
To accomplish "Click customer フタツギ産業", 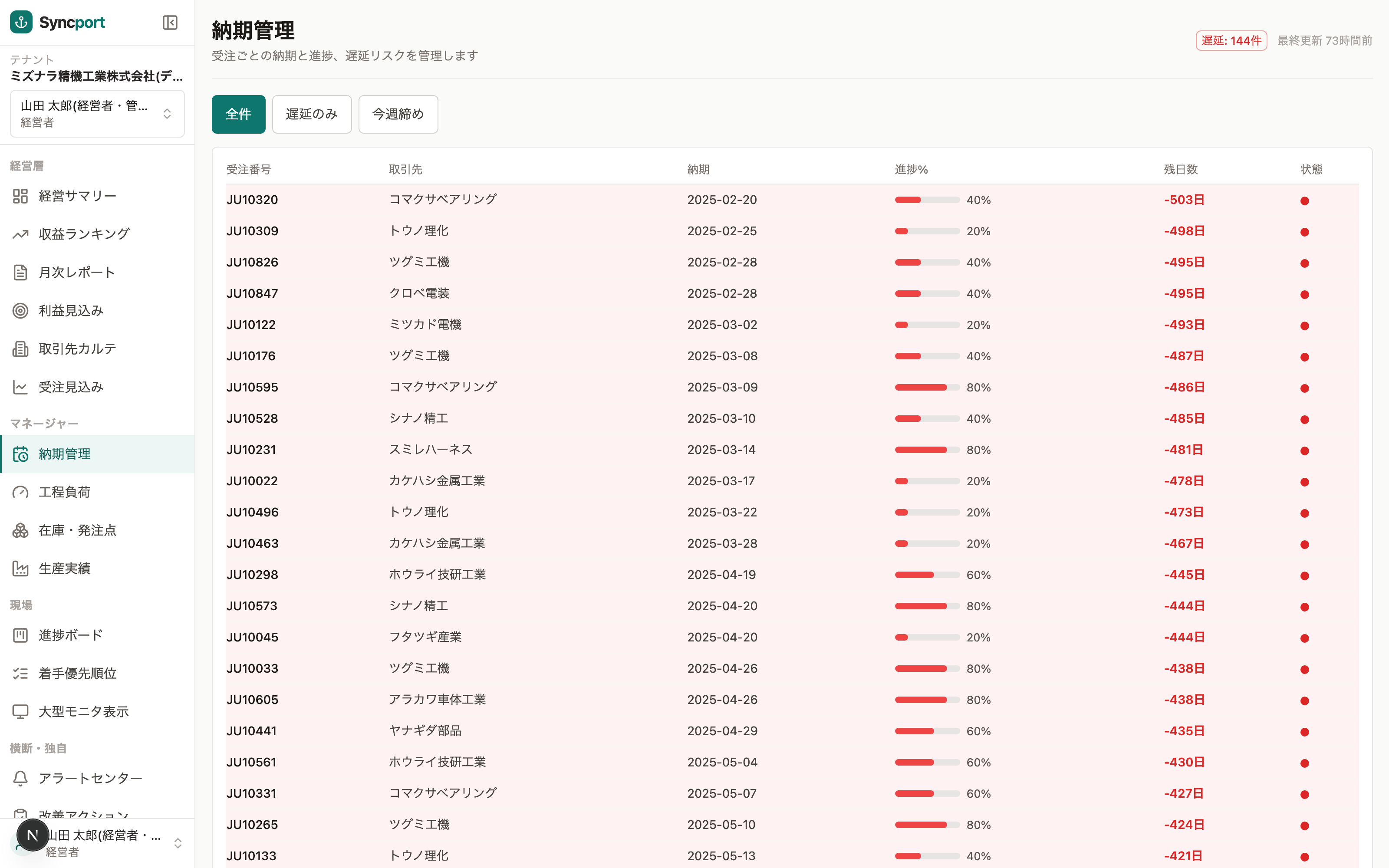I will (x=425, y=637).
